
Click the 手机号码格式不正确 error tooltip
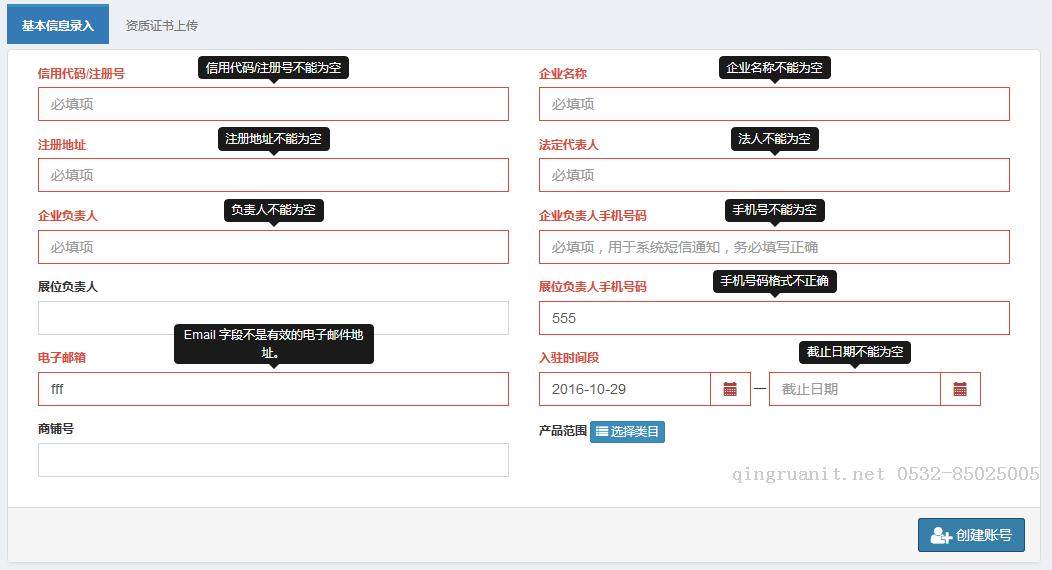tap(774, 281)
